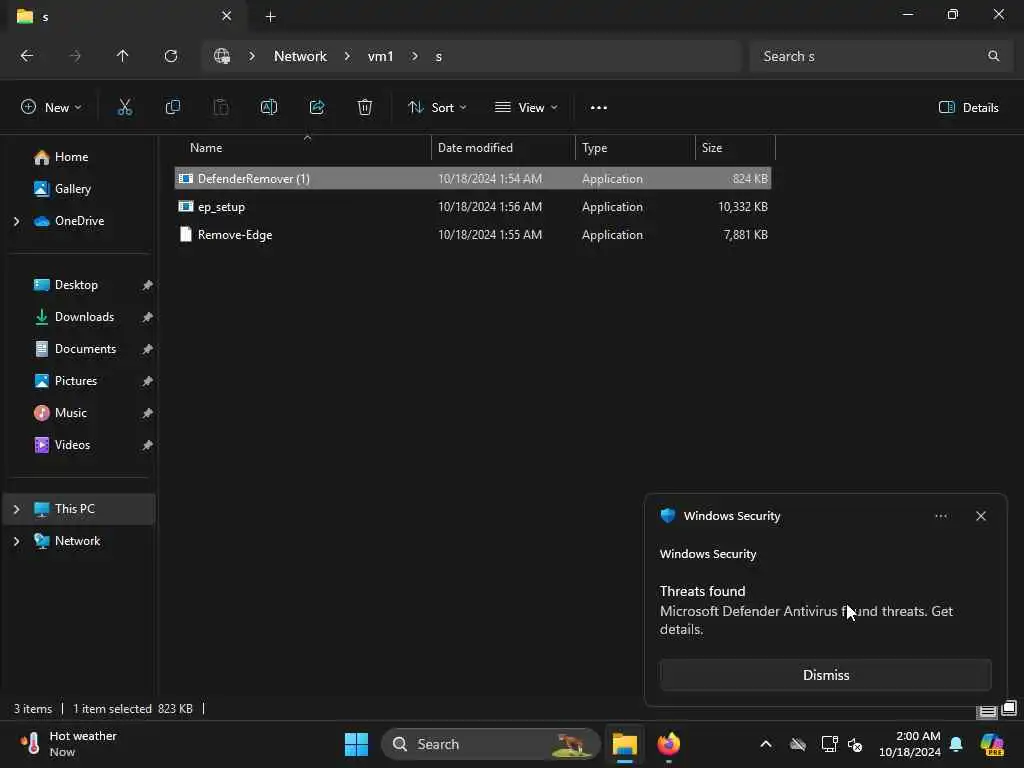Dismiss the Threats found notification
Viewport: 1024px width, 768px height.
pos(825,675)
